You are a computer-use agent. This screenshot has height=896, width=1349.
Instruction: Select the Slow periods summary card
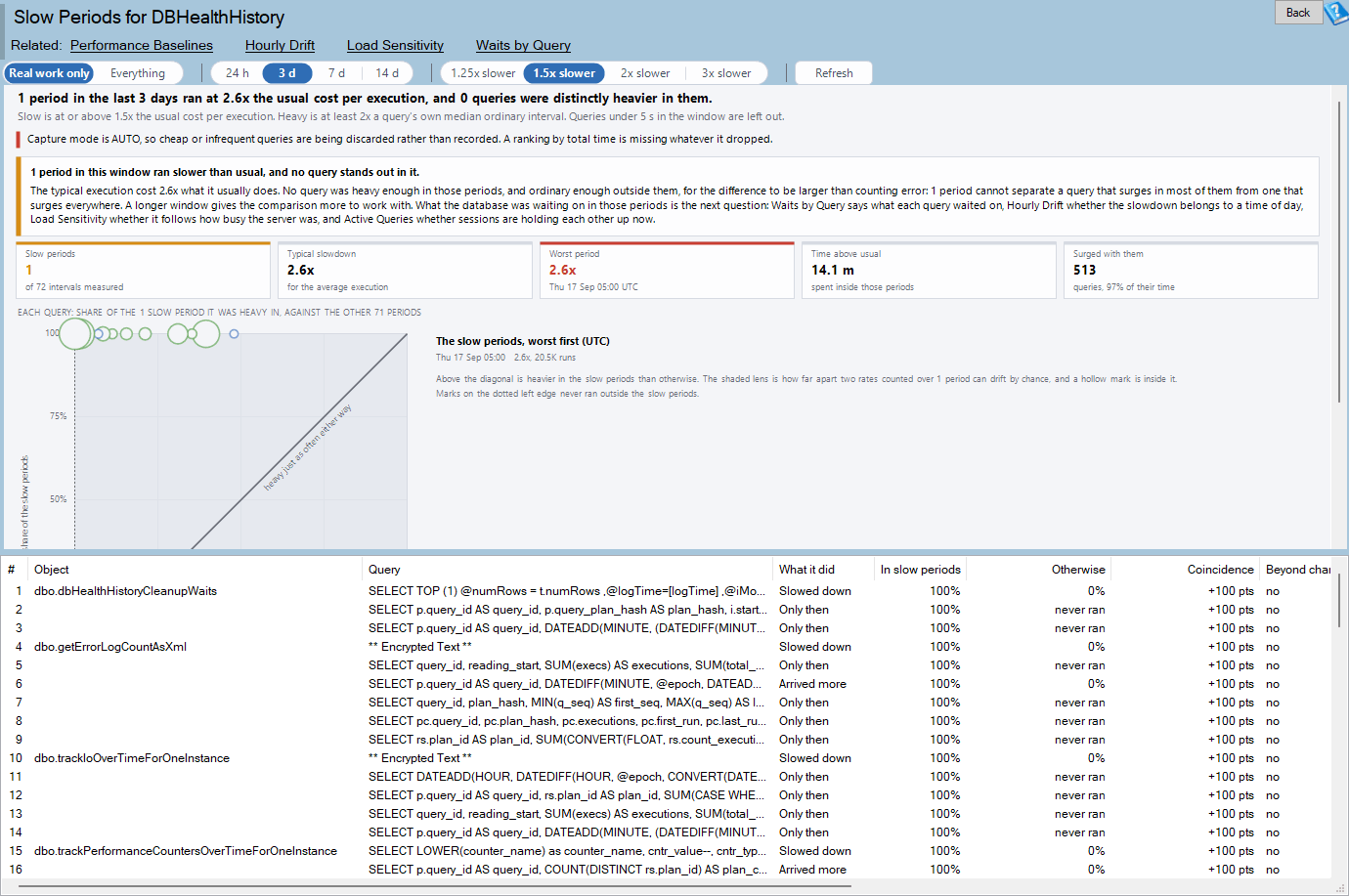(143, 270)
